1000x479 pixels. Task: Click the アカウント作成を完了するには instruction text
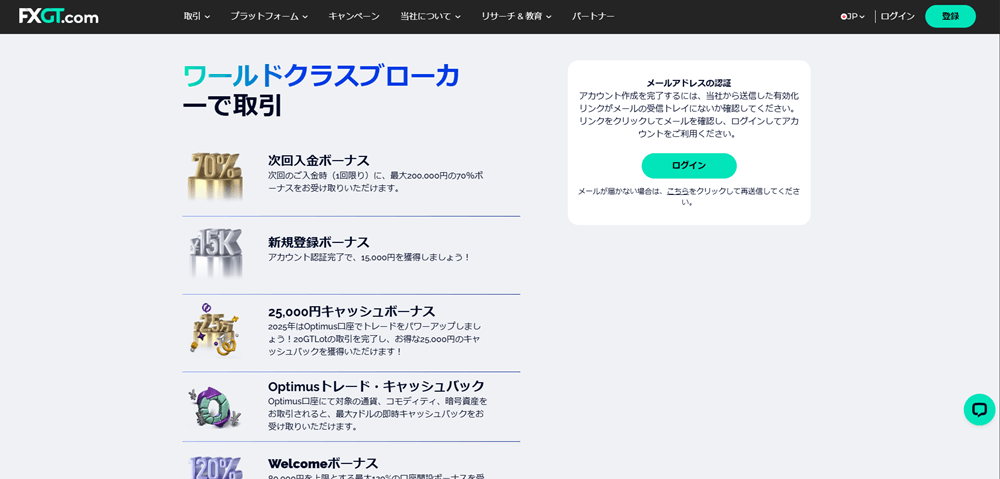(x=689, y=115)
